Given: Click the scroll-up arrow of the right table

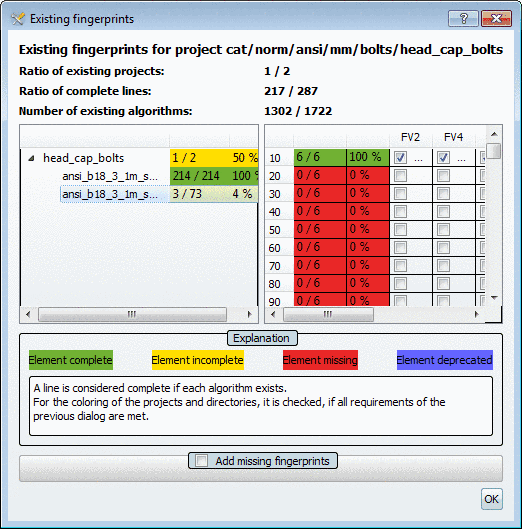Looking at the screenshot, I should [x=494, y=134].
